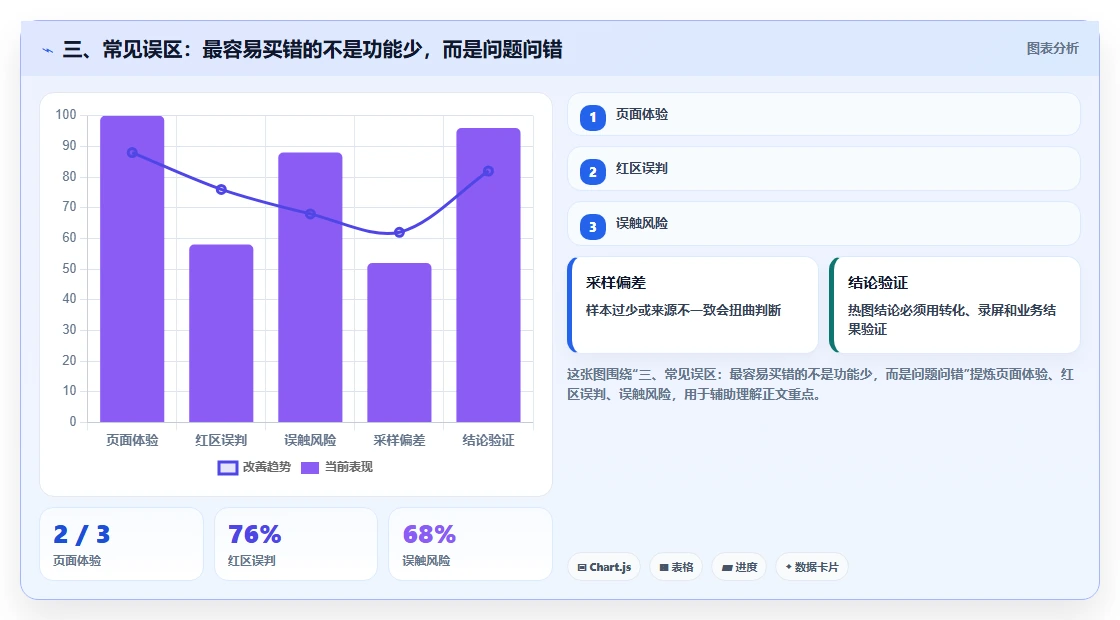Open the 采样偏差 card
1120x620 pixels.
tap(692, 305)
